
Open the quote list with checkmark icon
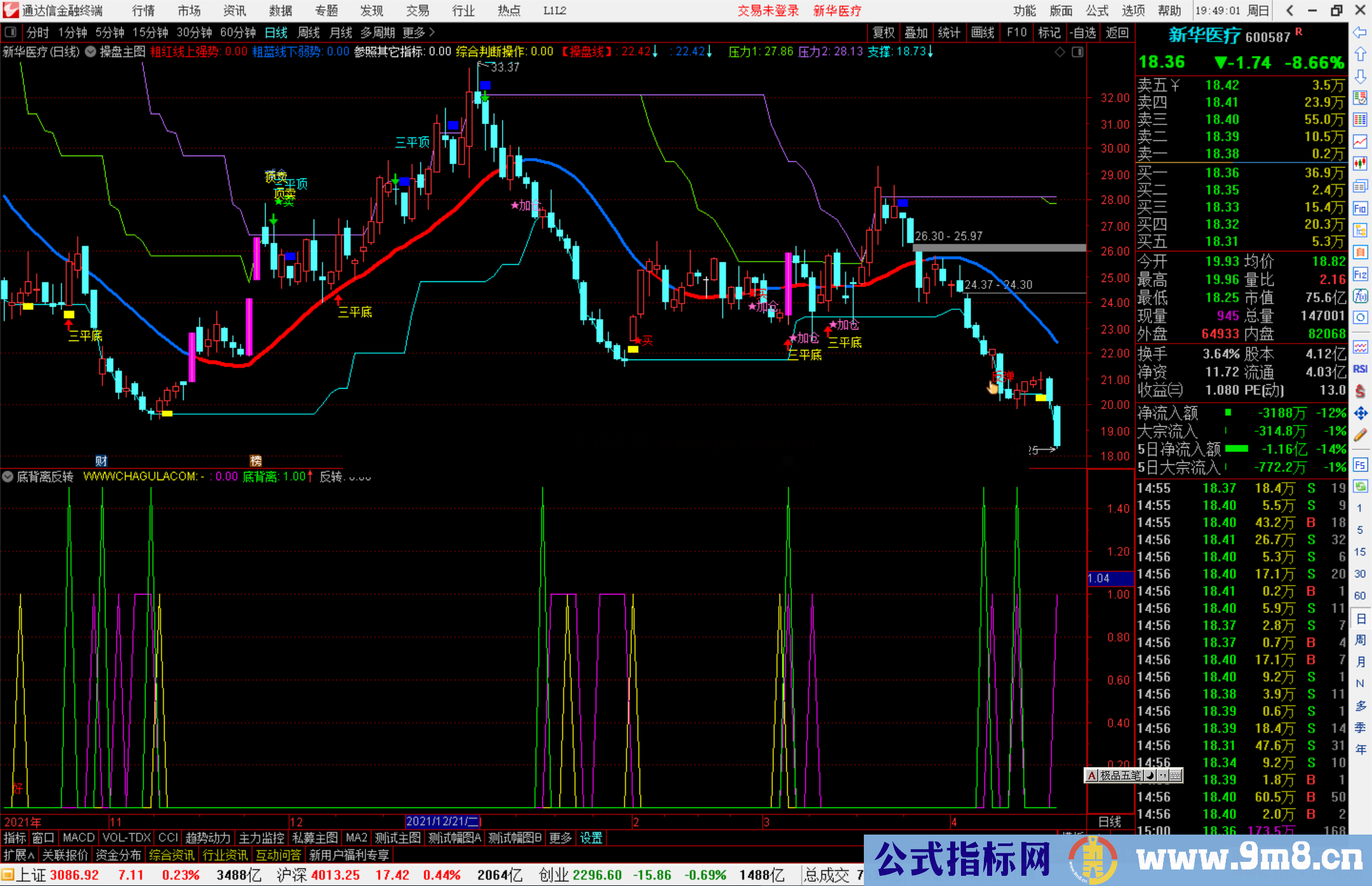point(1360,98)
